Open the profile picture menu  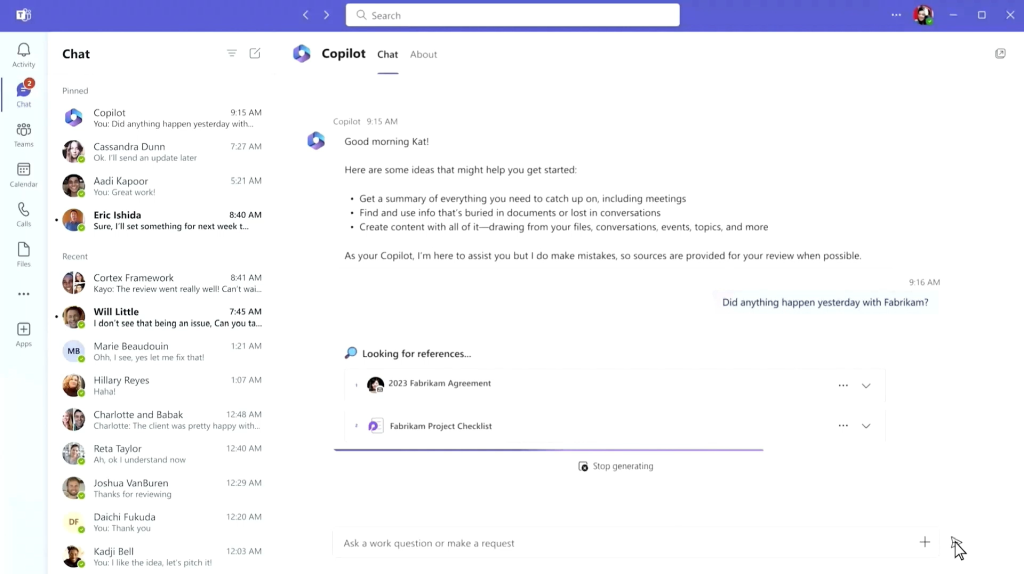point(923,15)
